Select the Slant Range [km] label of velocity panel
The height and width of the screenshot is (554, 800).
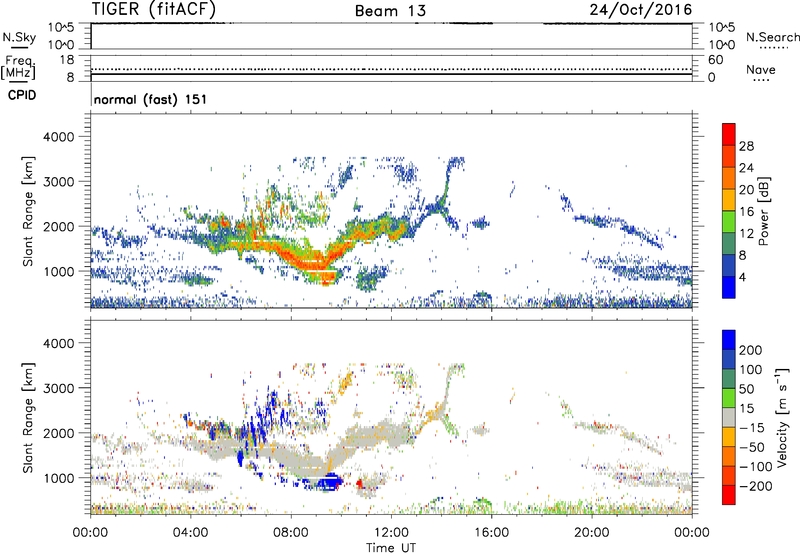tap(28, 417)
